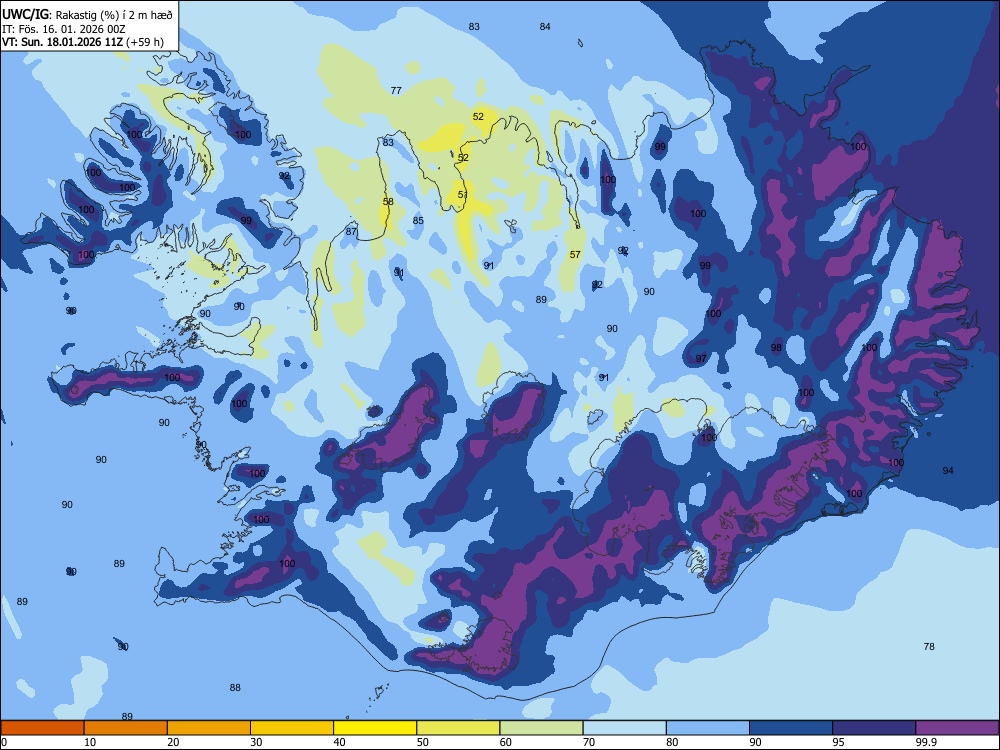Image resolution: width=1000 pixels, height=750 pixels.
Task: Pick the pale yellow 50–60 legend swatch
Action: (x=459, y=728)
